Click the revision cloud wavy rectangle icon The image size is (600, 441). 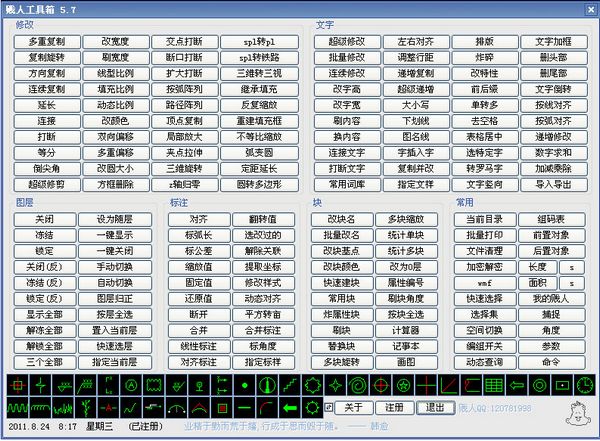click(153, 385)
